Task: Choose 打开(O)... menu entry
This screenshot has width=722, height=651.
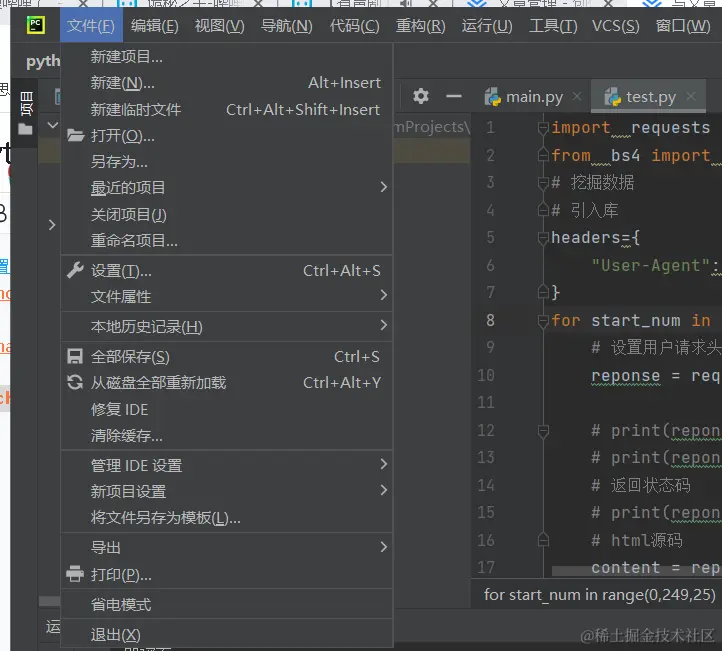Action: (227, 136)
